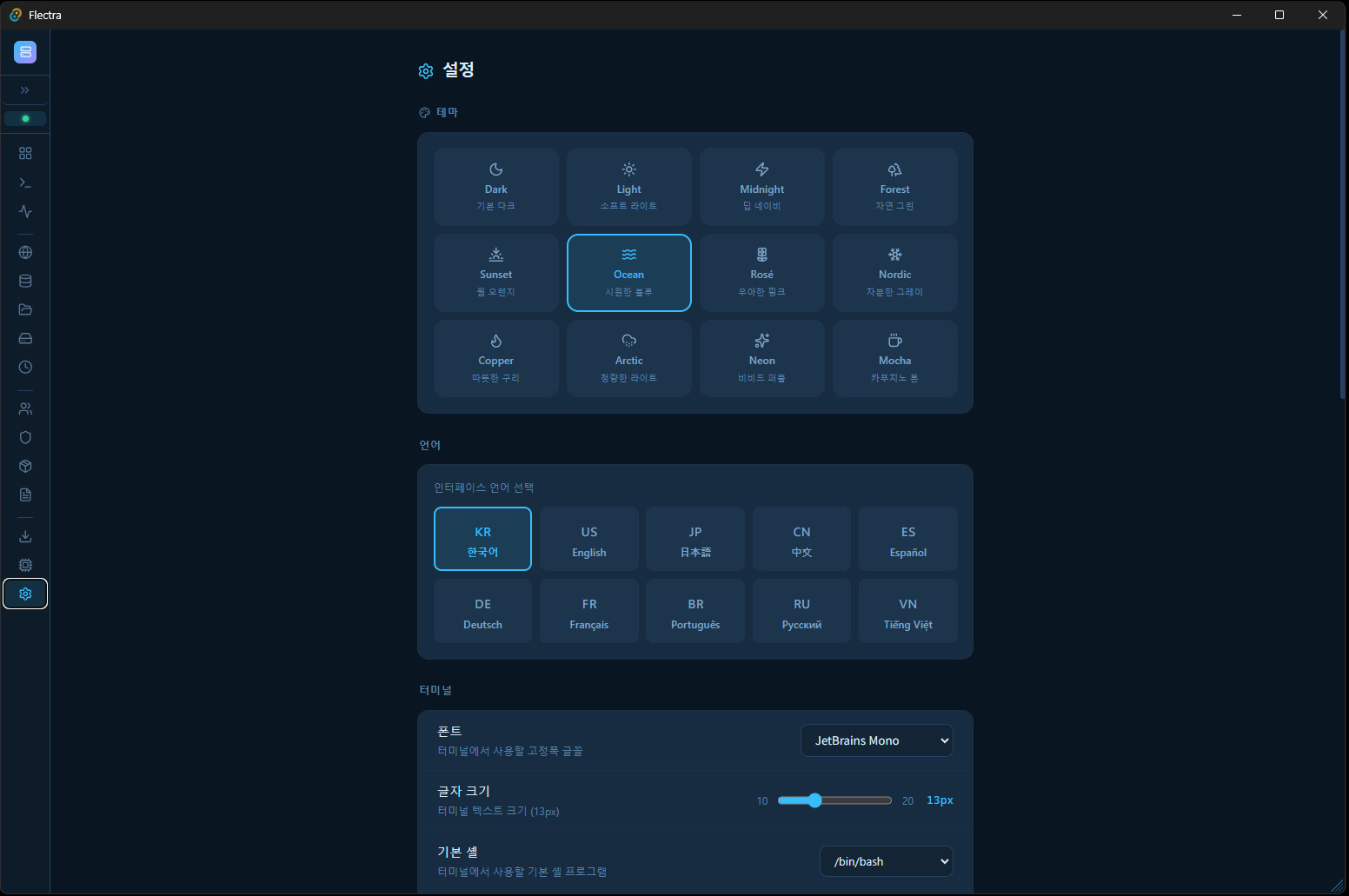Viewport: 1349px width, 896px height.
Task: Click the activity pulse monitor icon
Action: 25,211
